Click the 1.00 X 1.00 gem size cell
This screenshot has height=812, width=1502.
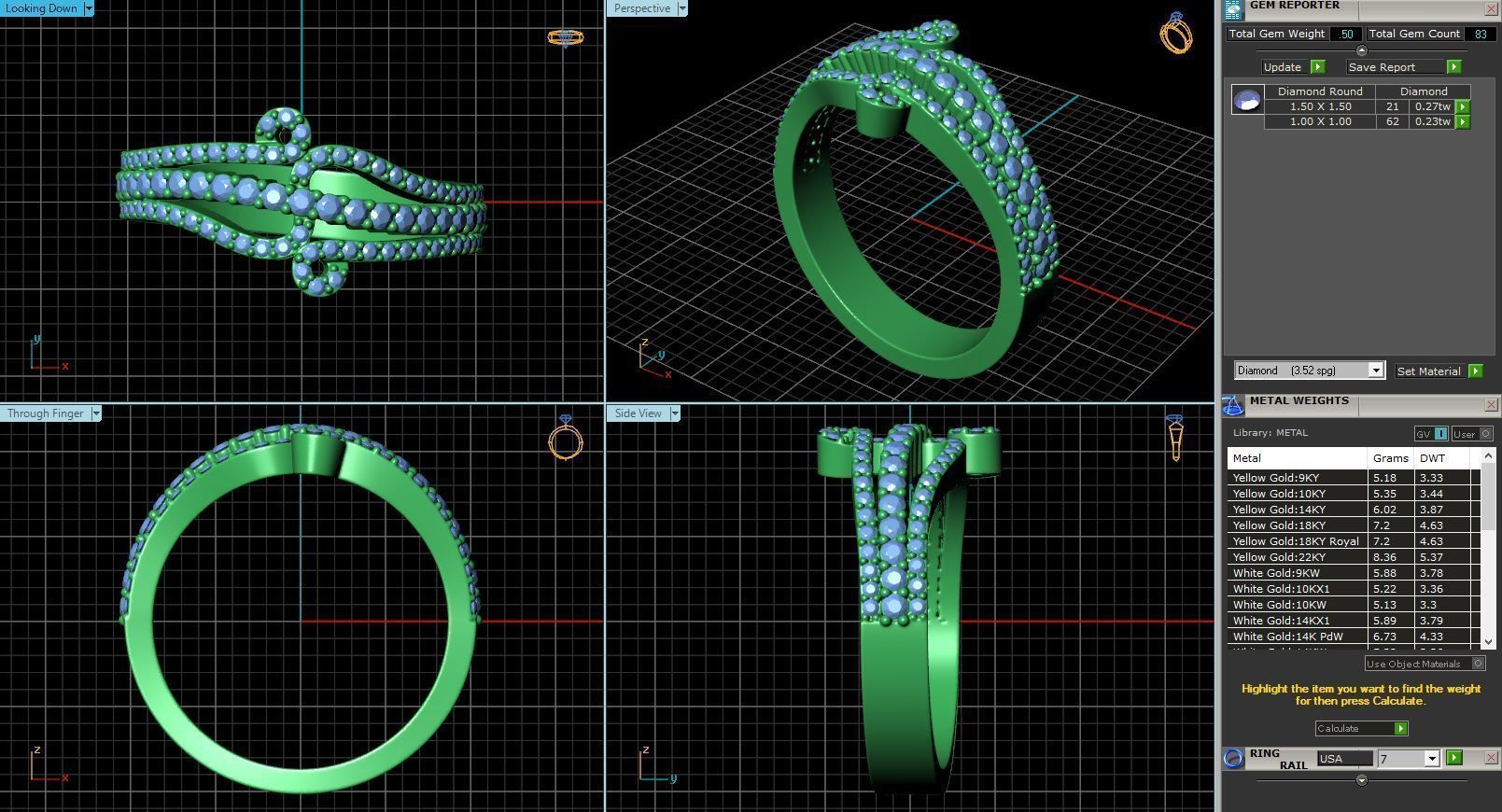tap(1320, 121)
